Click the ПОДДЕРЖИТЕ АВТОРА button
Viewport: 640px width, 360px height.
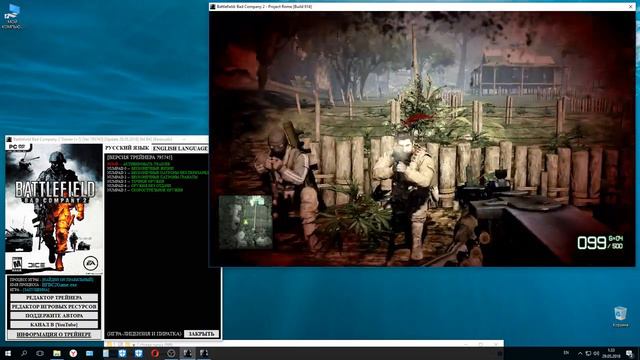[54, 316]
